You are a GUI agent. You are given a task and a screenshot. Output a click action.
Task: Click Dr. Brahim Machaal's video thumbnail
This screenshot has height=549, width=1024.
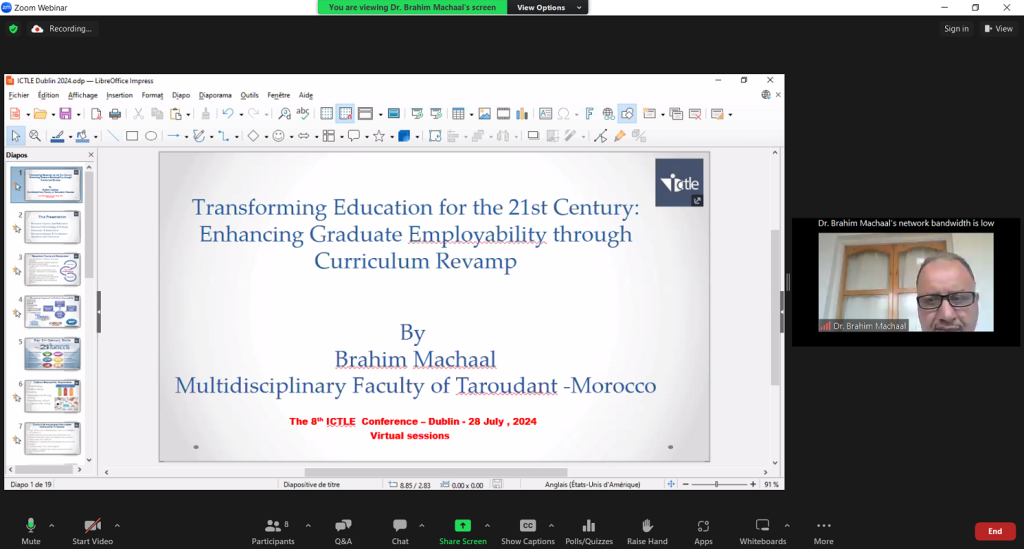tap(905, 282)
